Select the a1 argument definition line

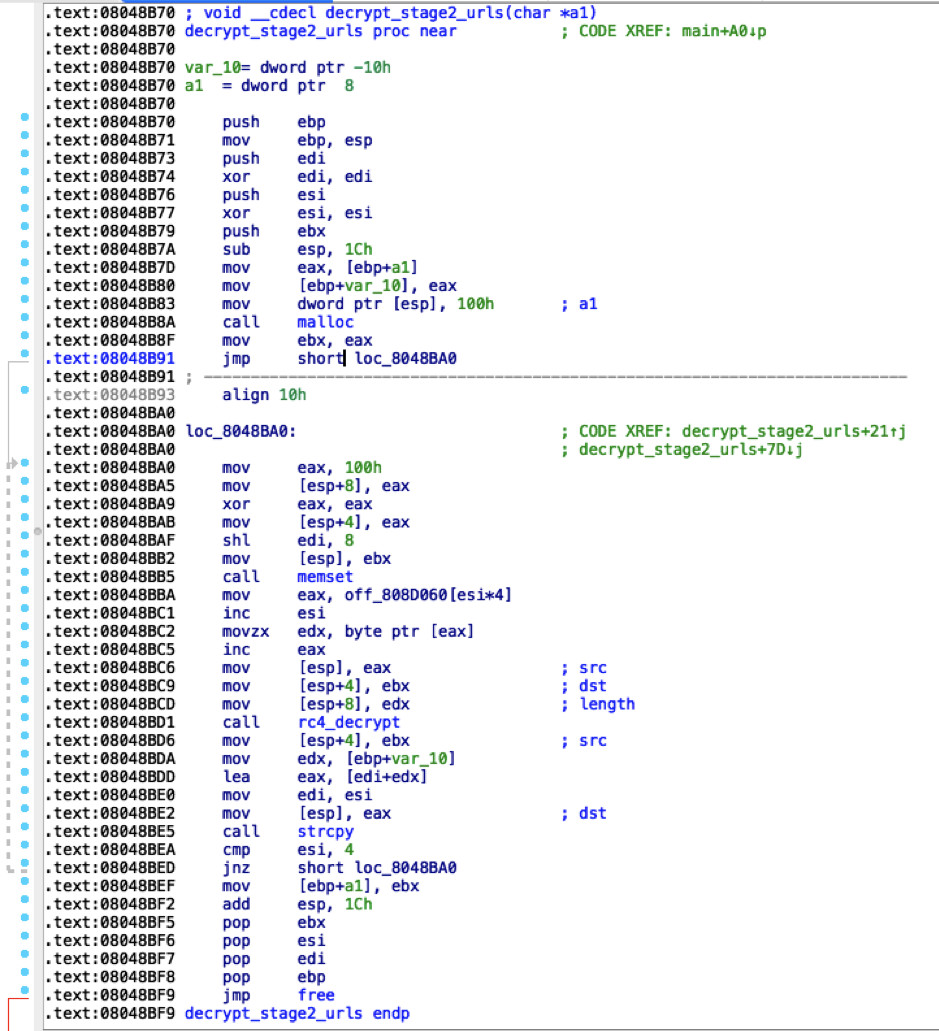269,85
